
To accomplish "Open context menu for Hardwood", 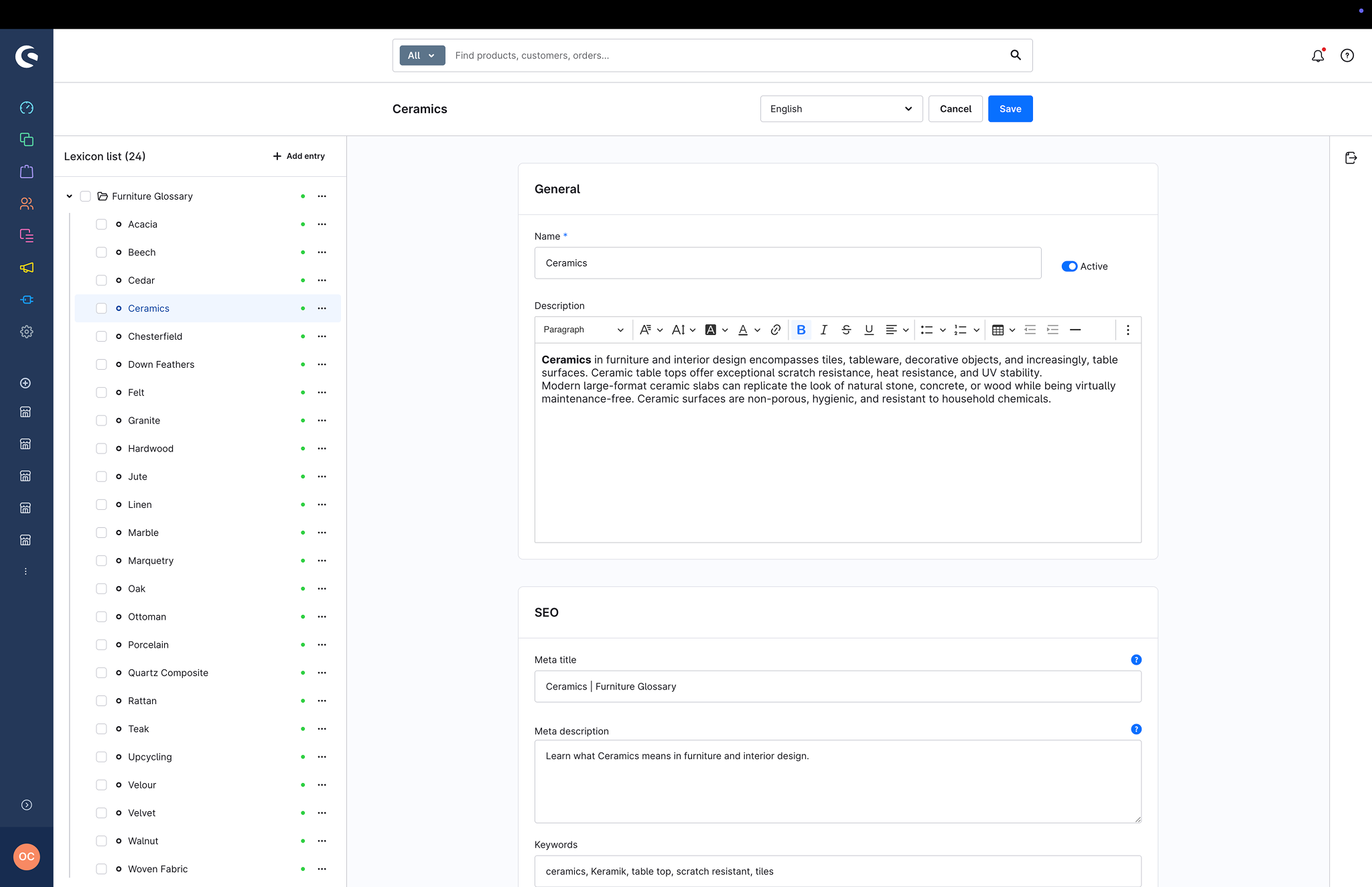I will 322,448.
